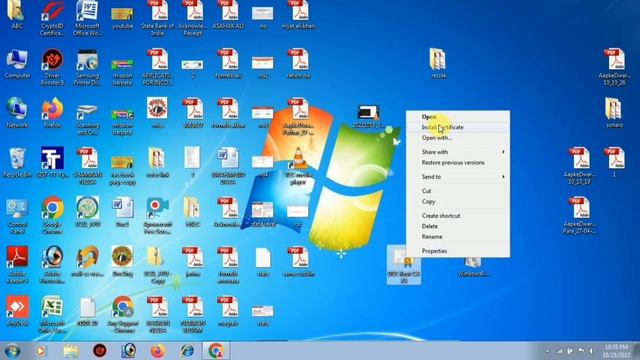Viewport: 640px width, 360px height.
Task: Select the ration dw PDF icon
Action: [298, 64]
